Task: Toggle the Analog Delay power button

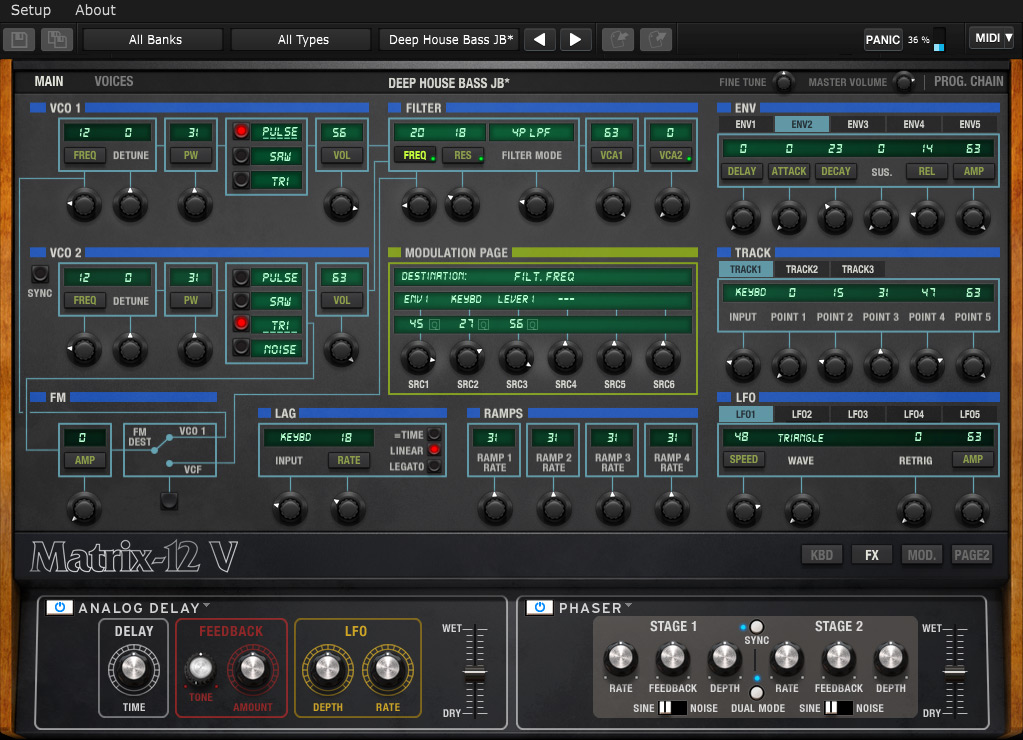Action: point(59,608)
